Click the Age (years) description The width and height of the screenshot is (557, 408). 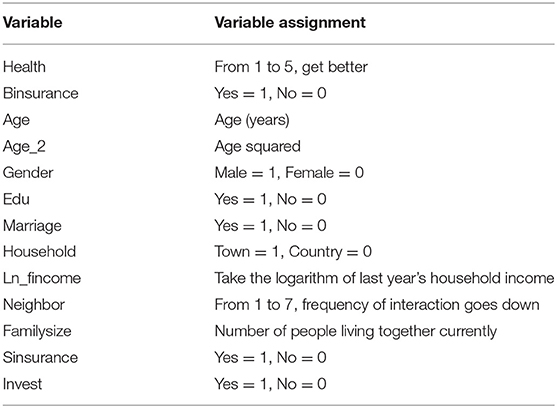coord(252,120)
